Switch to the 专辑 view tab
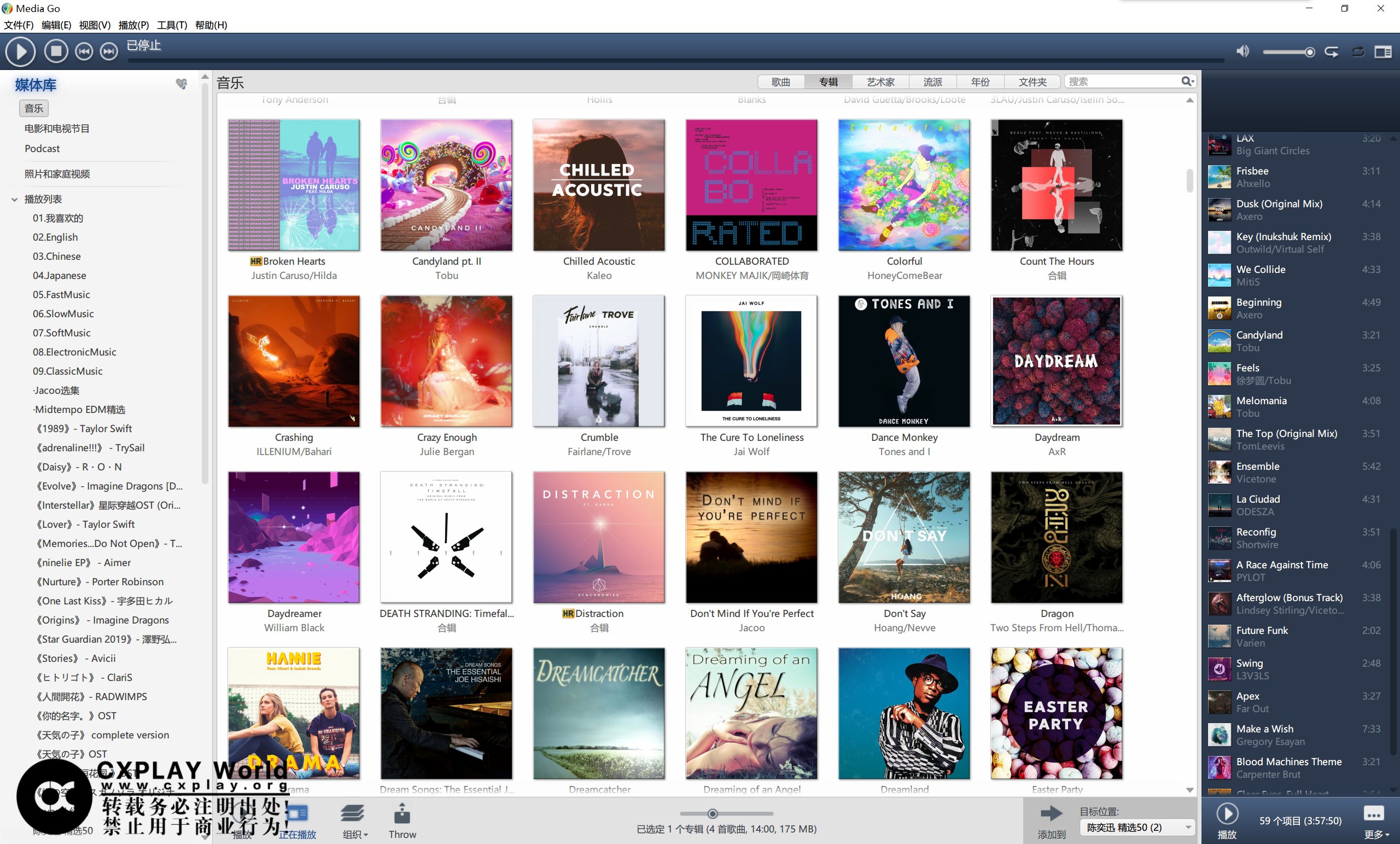This screenshot has width=1400, height=844. 829,82
